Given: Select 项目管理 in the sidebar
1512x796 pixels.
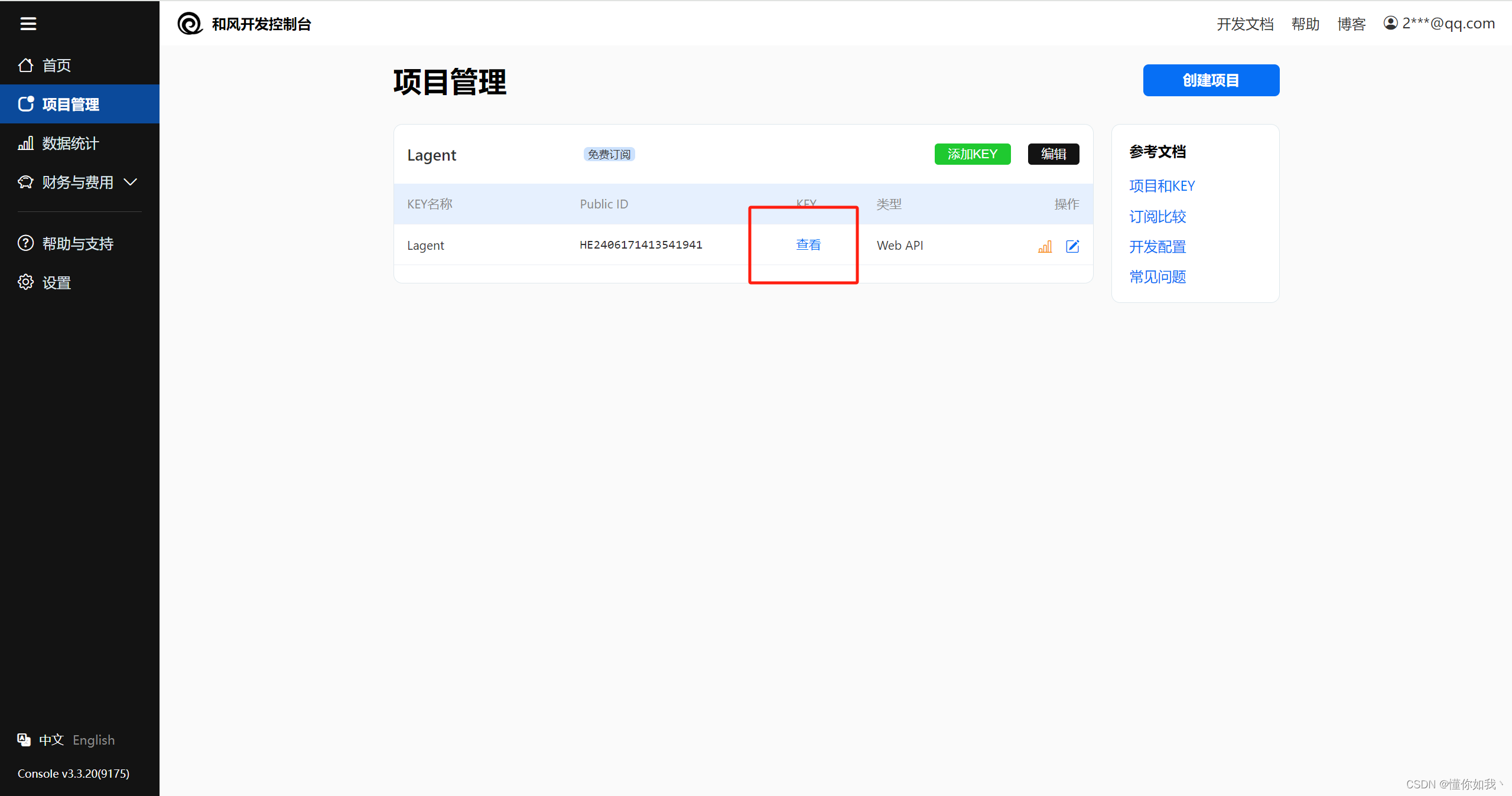Looking at the screenshot, I should (x=80, y=104).
